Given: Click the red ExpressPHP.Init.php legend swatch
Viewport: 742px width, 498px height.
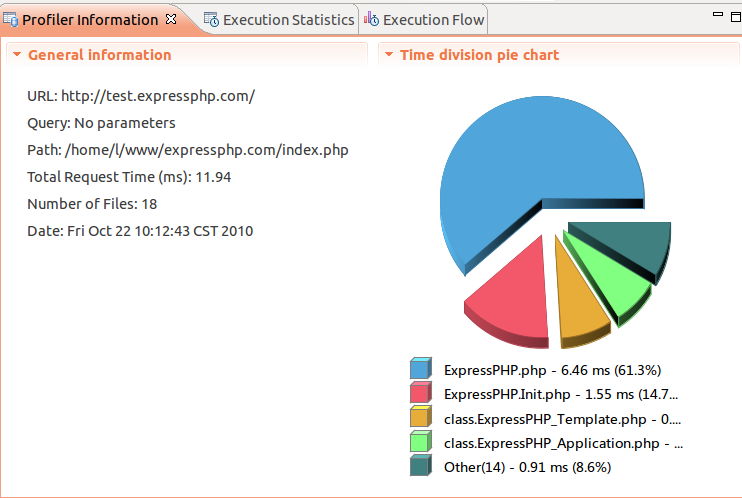Looking at the screenshot, I should [421, 392].
